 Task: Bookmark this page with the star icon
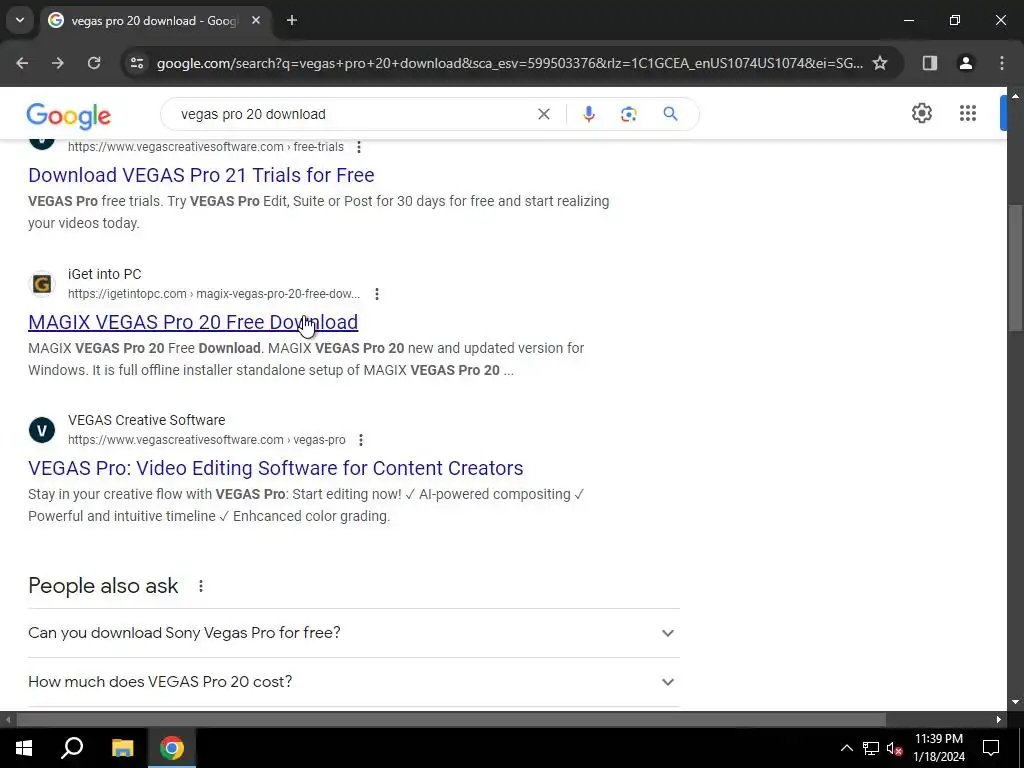(x=880, y=63)
